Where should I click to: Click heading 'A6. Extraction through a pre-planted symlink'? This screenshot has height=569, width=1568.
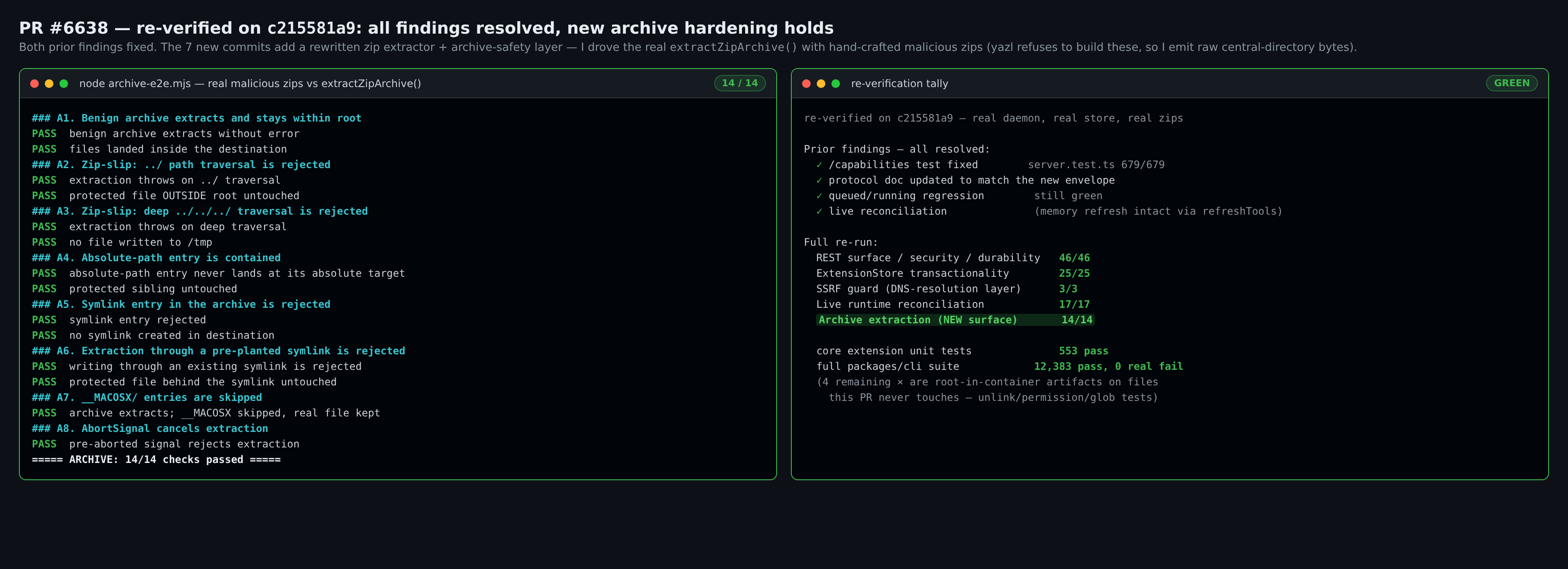coord(218,351)
